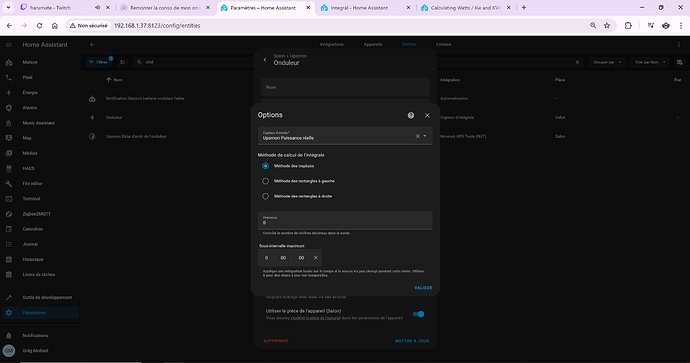Select Méthode des trapèzes radio button

click(265, 166)
